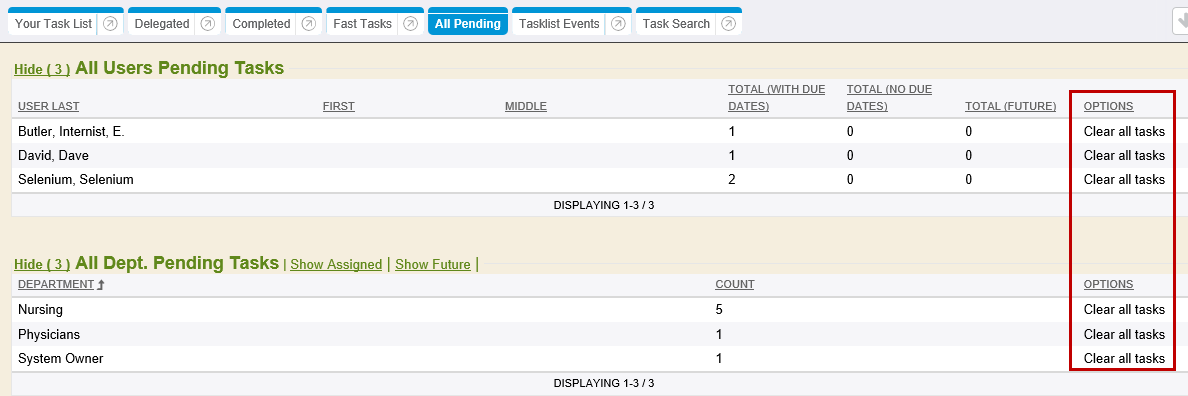Sort by the Department column arrow
Viewport: 1188px width, 396px height.
(x=100, y=285)
